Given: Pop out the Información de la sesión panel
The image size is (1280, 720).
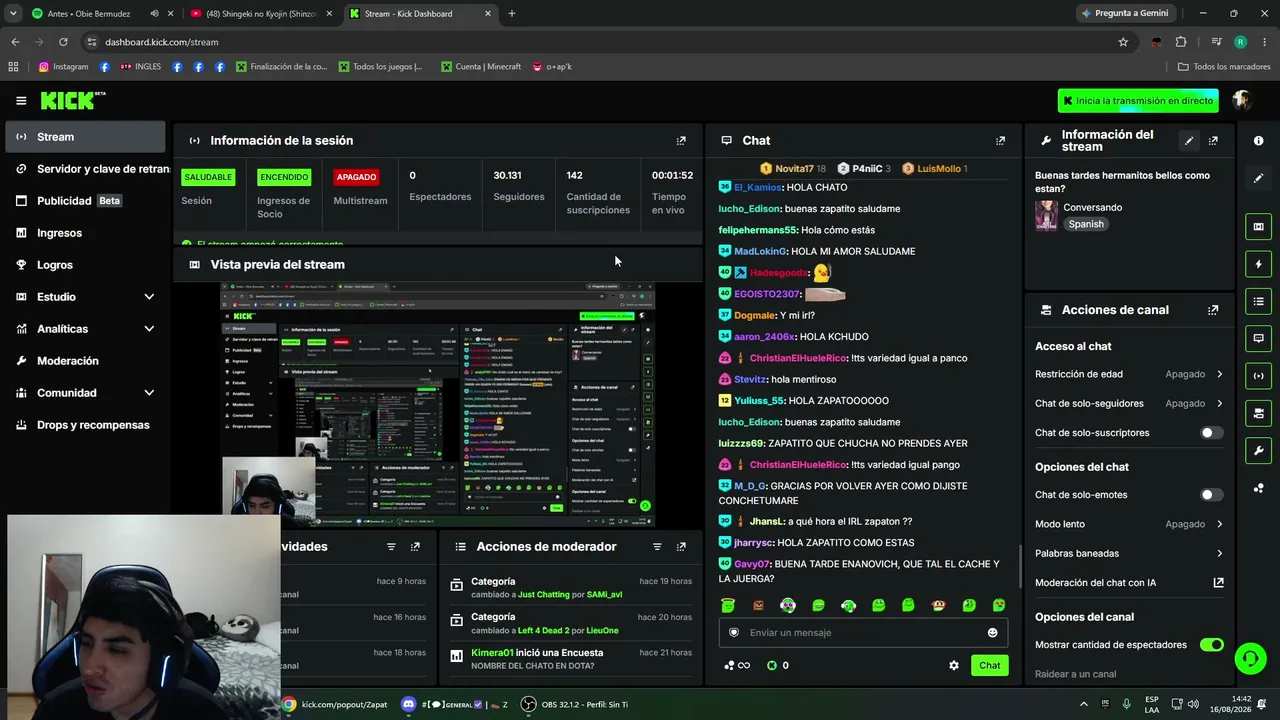Looking at the screenshot, I should point(681,141).
